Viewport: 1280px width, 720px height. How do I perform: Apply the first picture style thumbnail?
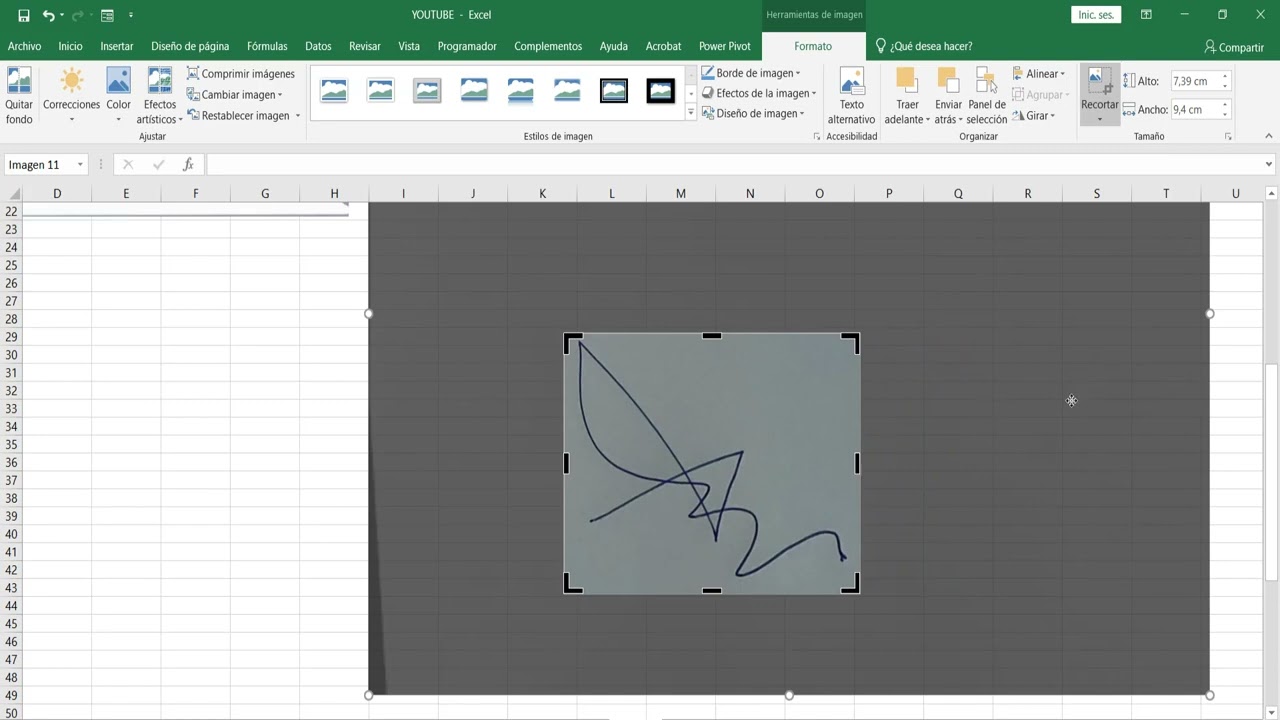pos(334,91)
